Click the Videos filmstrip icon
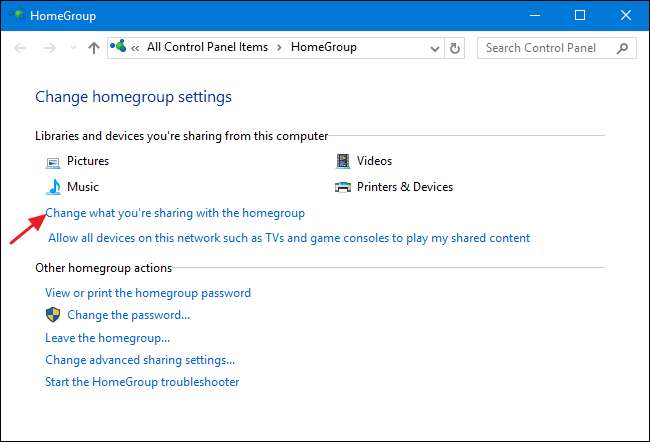The image size is (650, 442). [x=343, y=161]
